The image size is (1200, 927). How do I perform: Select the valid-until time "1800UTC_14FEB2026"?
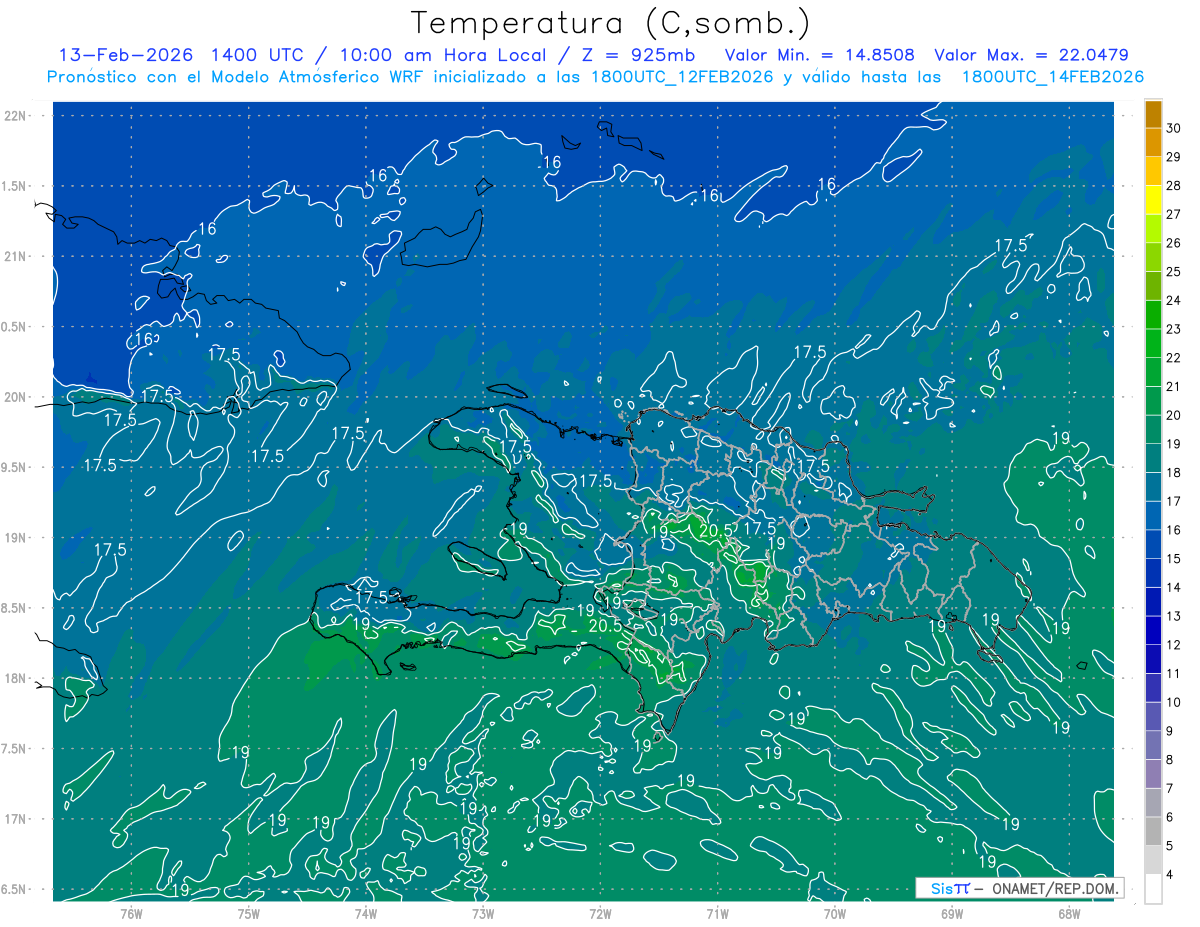(1052, 77)
